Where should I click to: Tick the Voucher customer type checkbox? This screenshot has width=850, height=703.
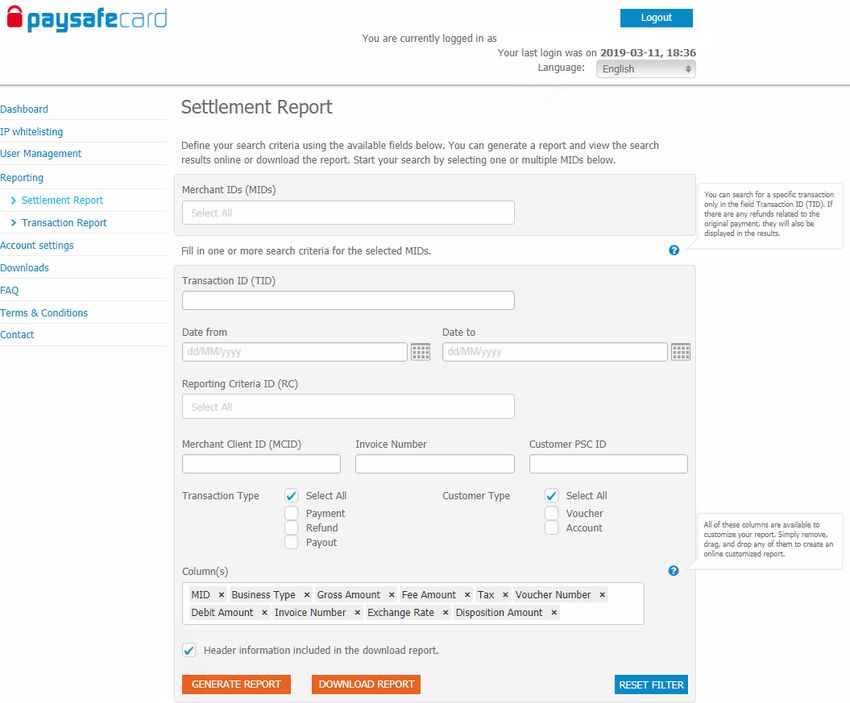point(551,513)
